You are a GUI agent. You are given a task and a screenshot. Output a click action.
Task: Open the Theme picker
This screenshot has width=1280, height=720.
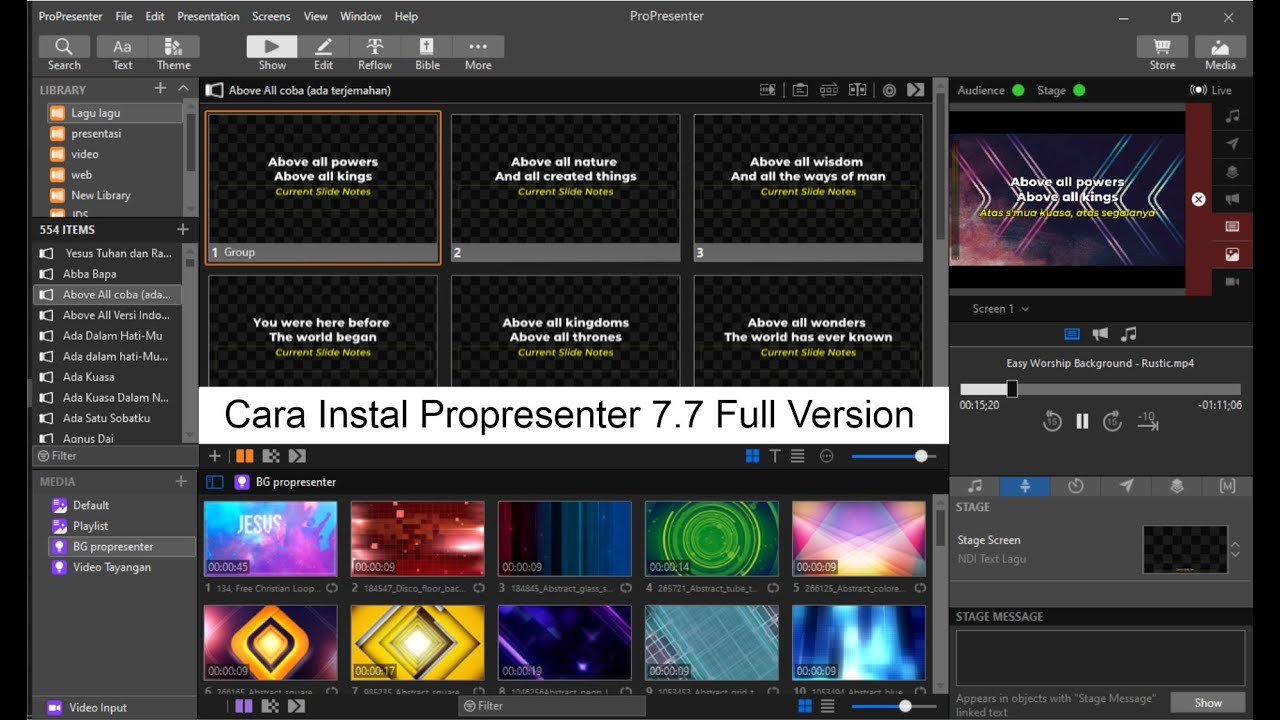pos(173,53)
